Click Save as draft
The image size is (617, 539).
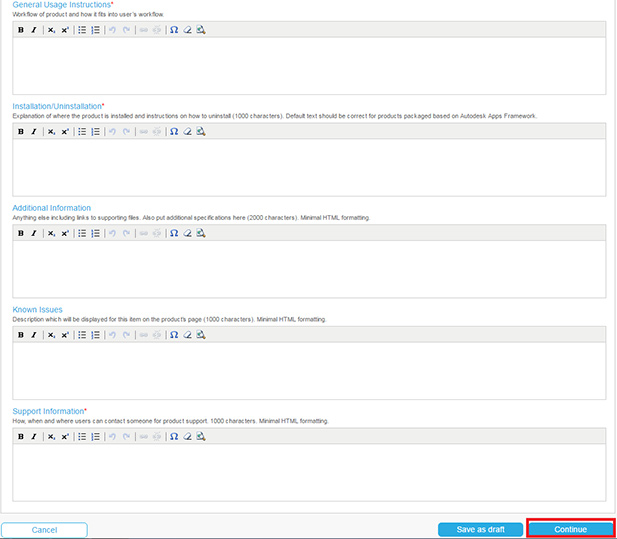pos(480,529)
